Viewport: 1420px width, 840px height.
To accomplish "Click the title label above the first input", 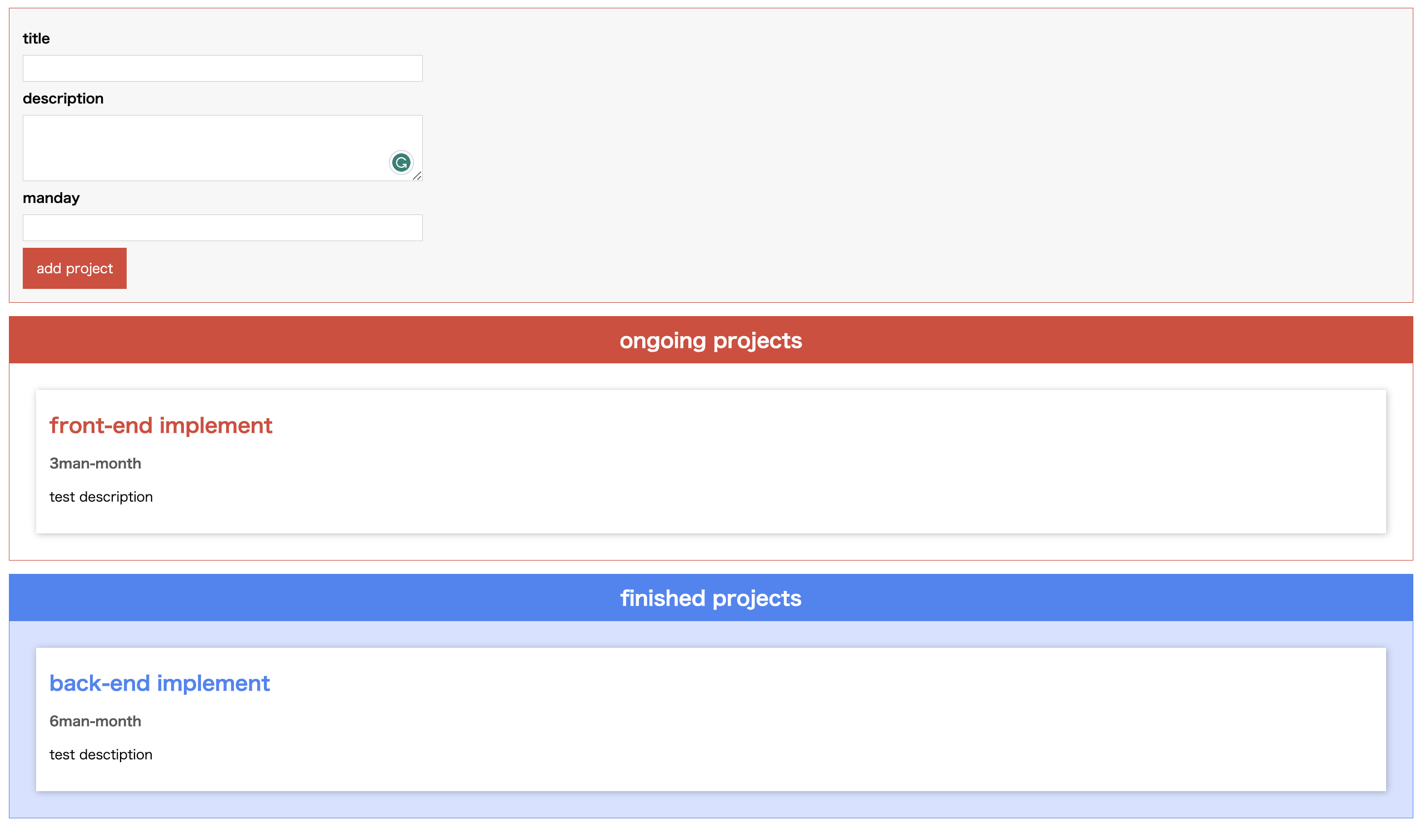I will [36, 38].
